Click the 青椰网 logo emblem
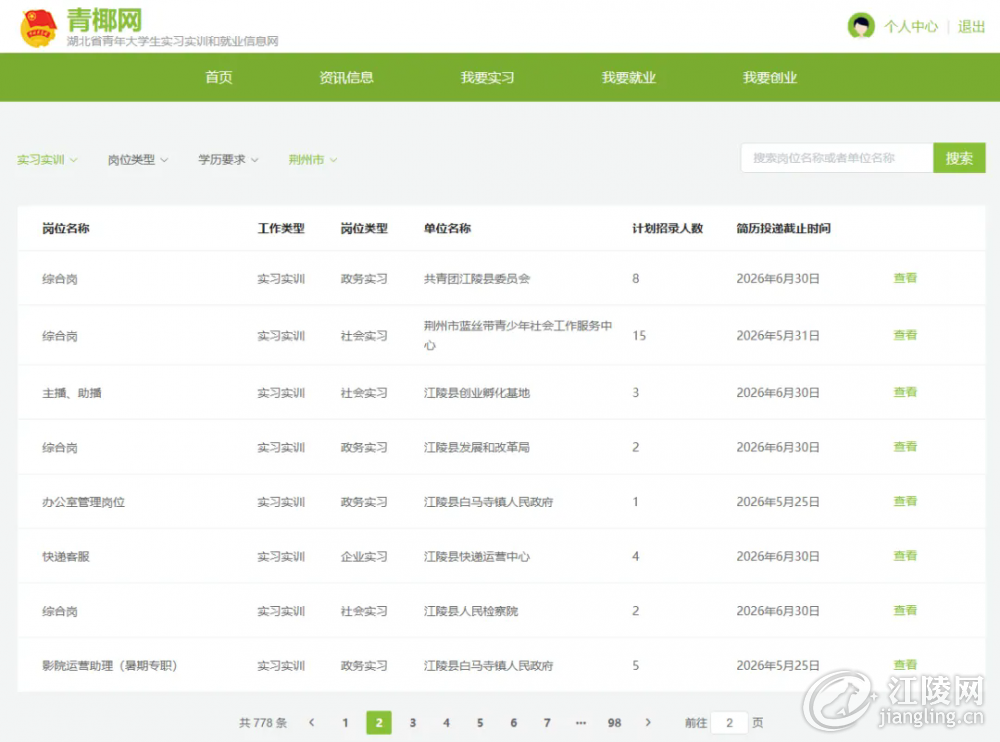Viewport: 1000px width, 742px height. [38, 28]
